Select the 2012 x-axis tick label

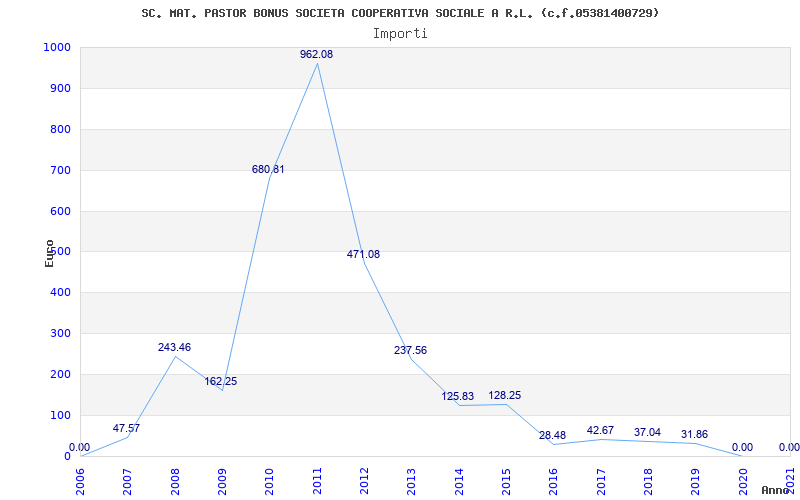click(364, 481)
